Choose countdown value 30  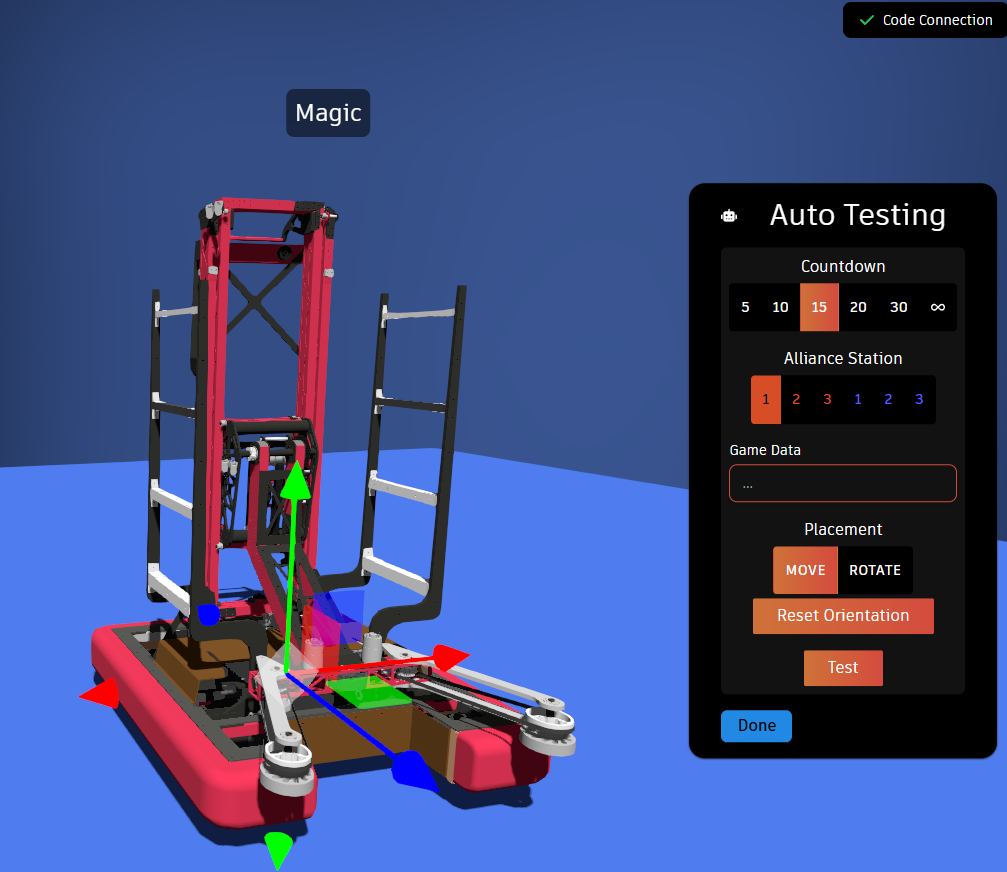pos(899,307)
